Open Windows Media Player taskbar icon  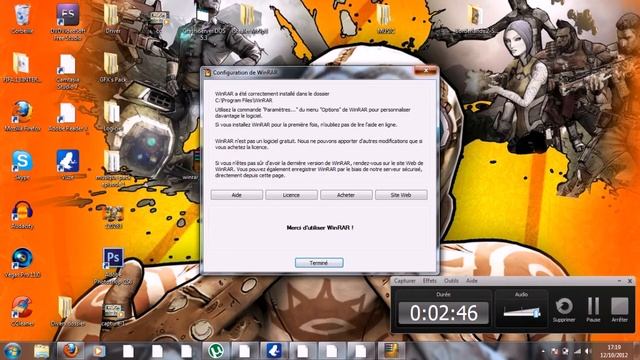pyautogui.click(x=99, y=351)
